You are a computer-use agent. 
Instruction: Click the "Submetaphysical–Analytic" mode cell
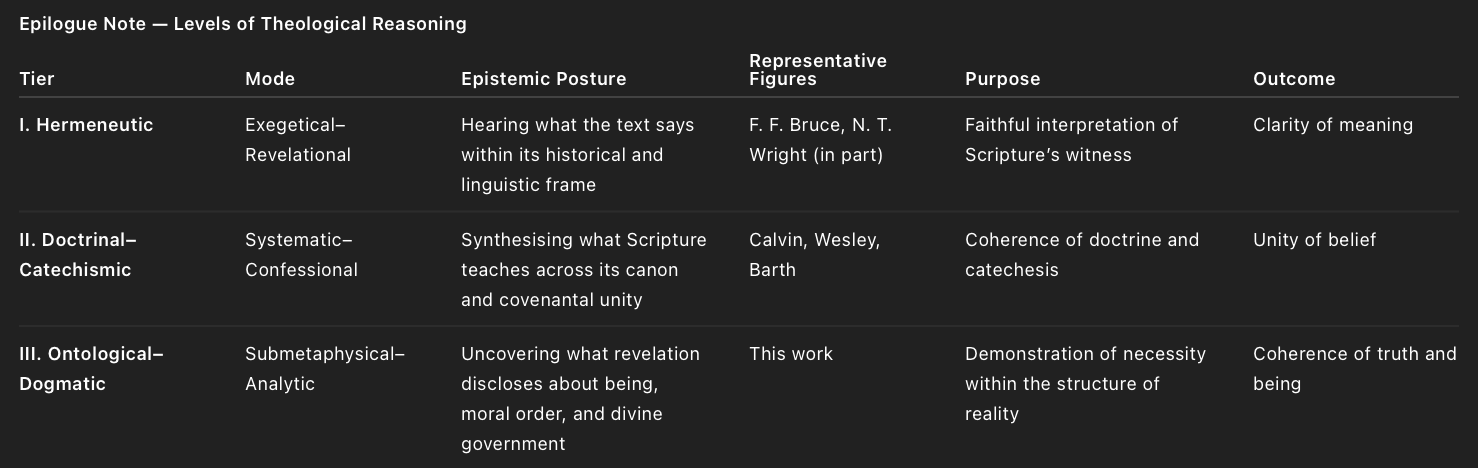click(324, 369)
